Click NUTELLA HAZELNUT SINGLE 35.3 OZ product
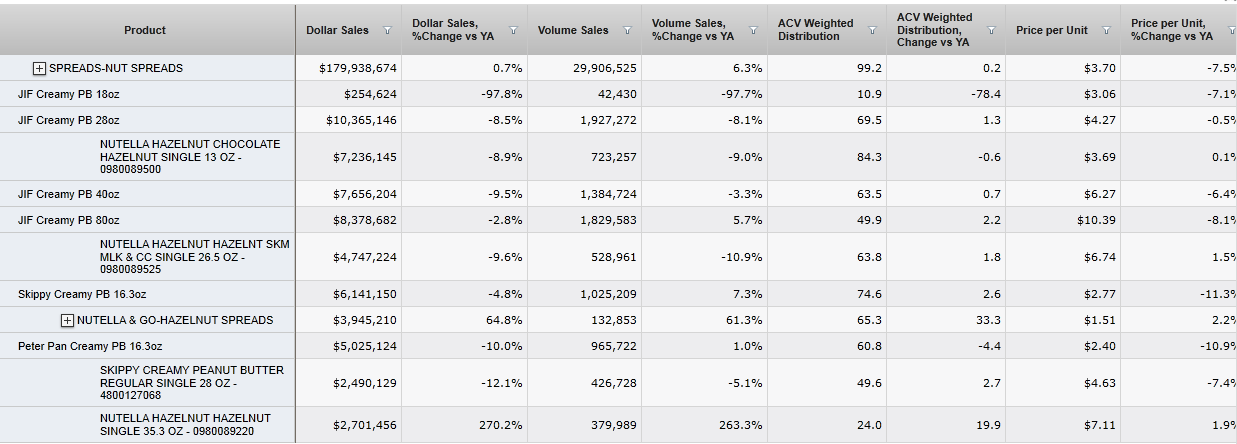Image resolution: width=1237 pixels, height=444 pixels. click(185, 424)
